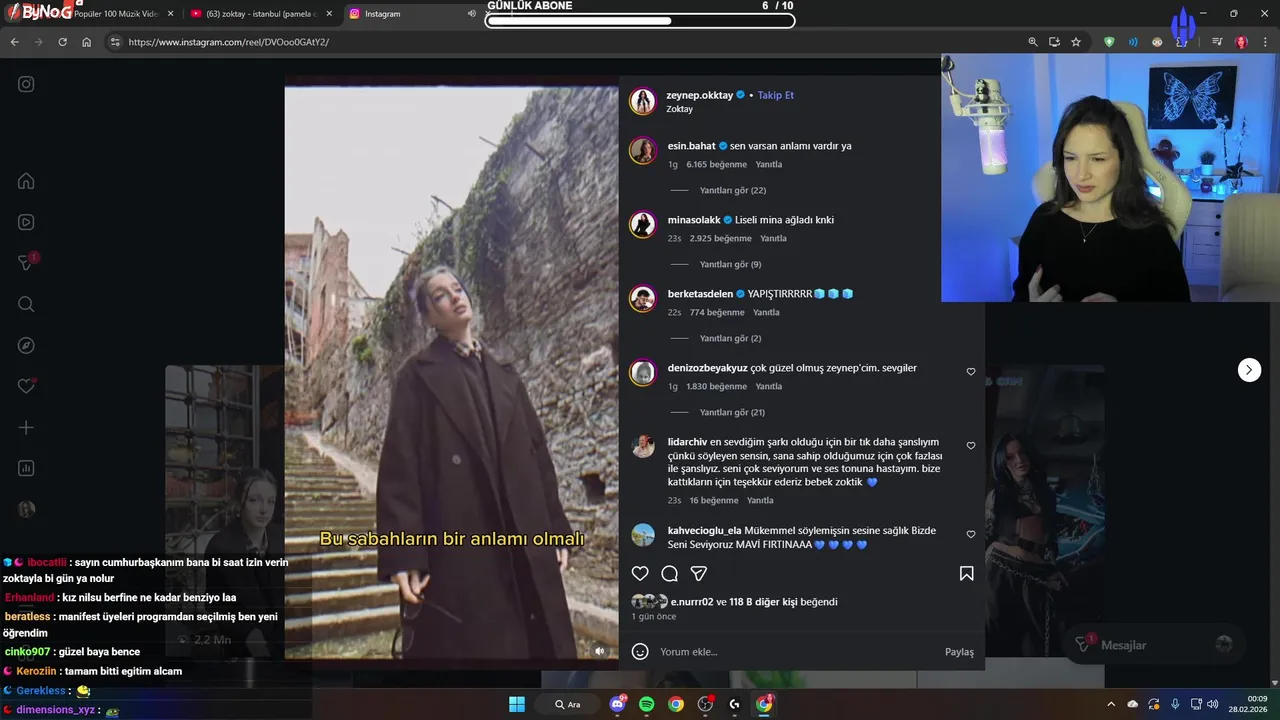Click Takip Et to follow zeynep.okktay

[x=775, y=95]
